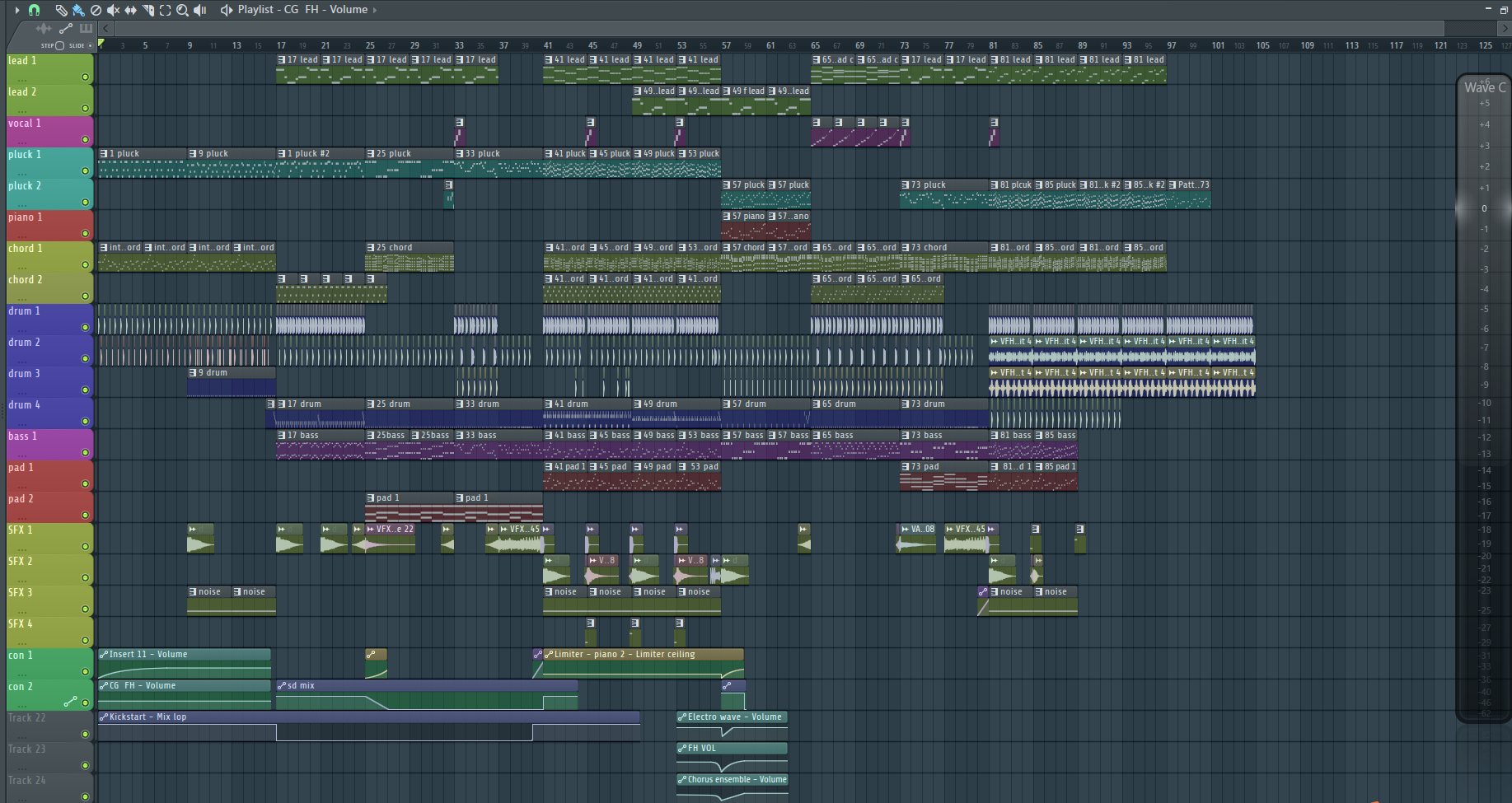This screenshot has width=1512, height=803.
Task: Jump to bar 65 on the timeline
Action: [x=815, y=45]
